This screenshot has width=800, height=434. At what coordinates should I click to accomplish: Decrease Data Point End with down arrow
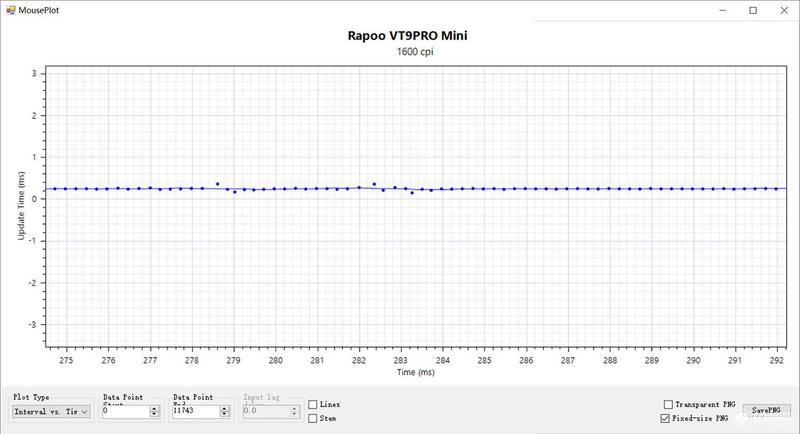click(224, 414)
